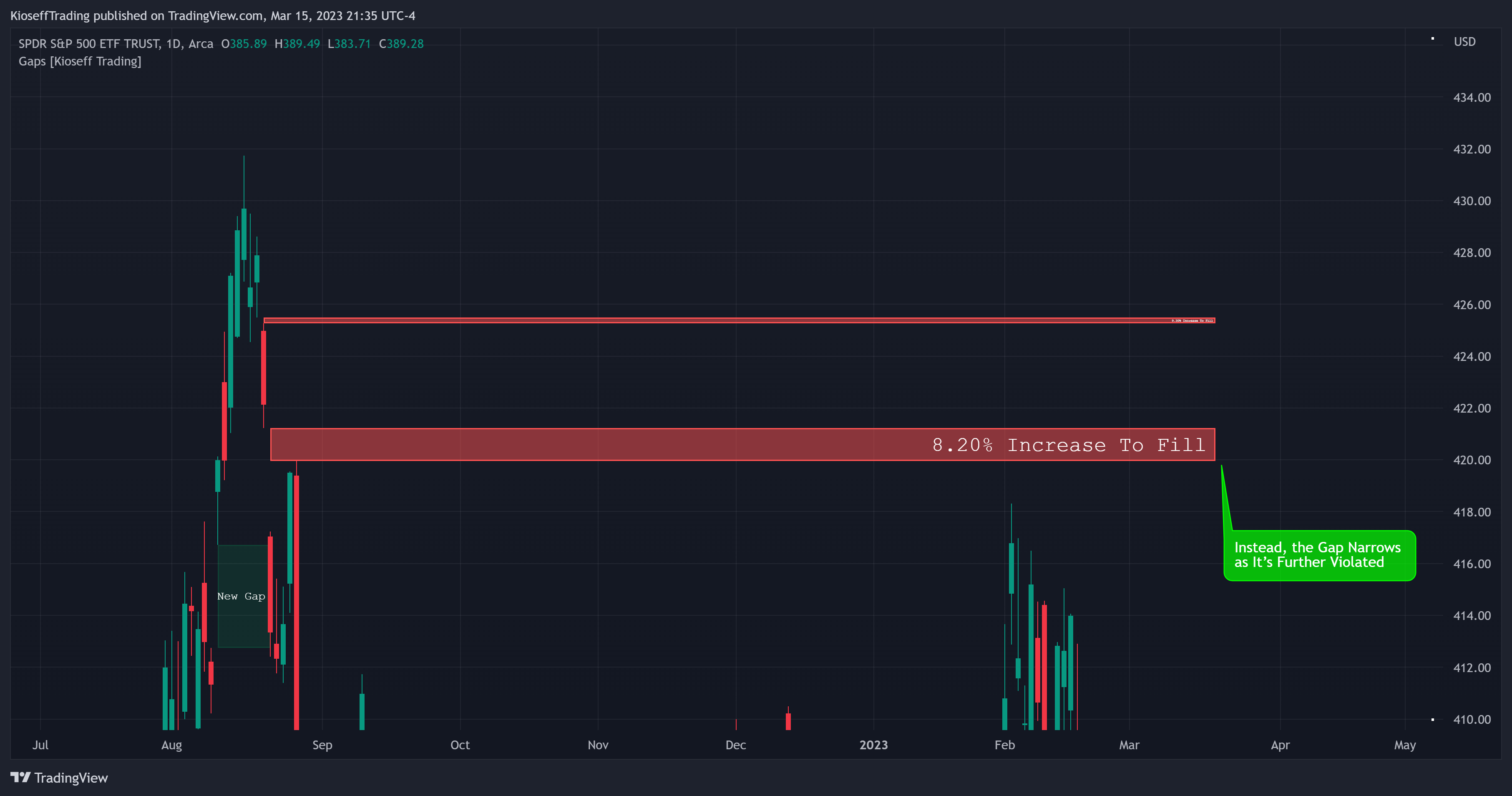1512x796 pixels.
Task: Click the Feb time axis label
Action: [x=1005, y=745]
